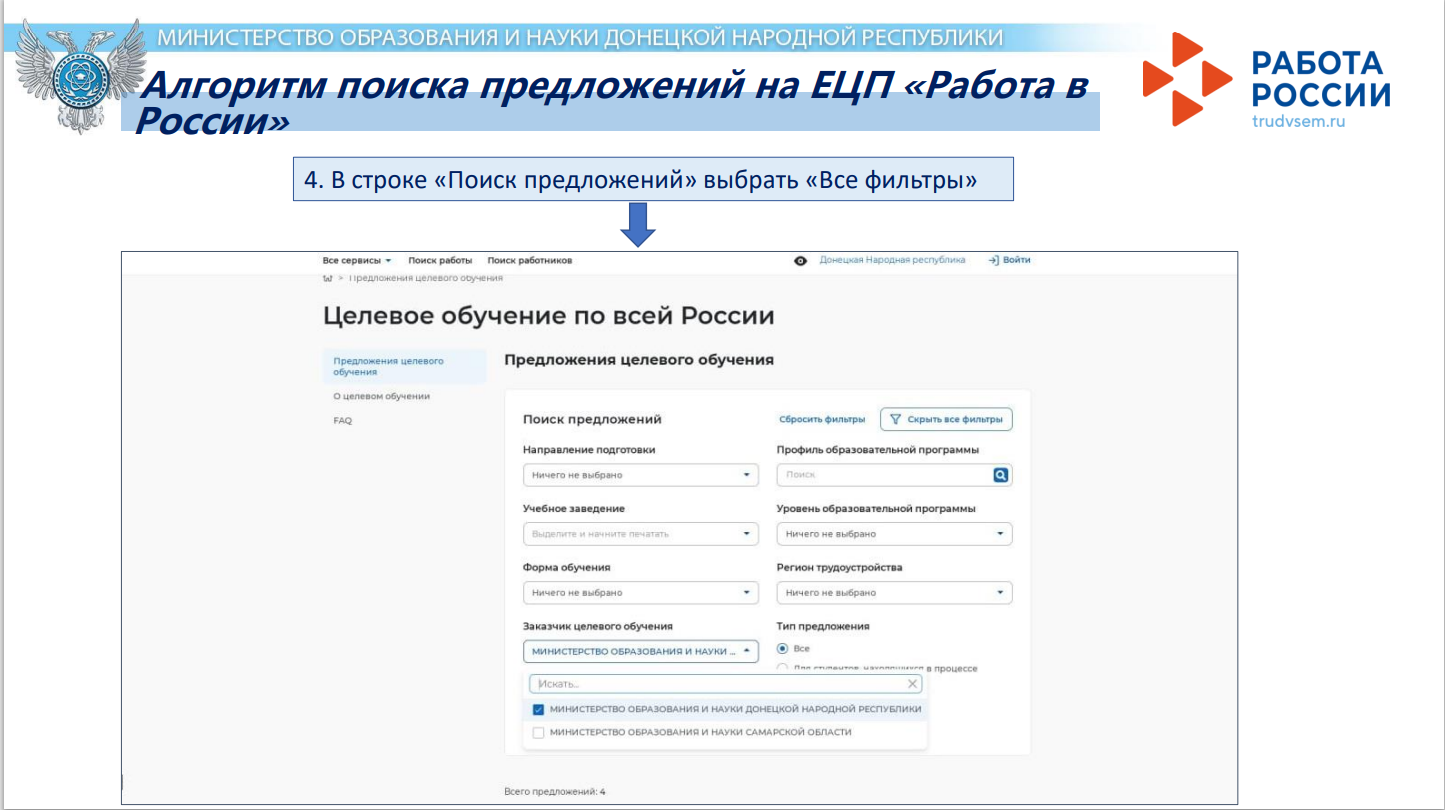
Task: Click the Целевое обучение по всей России heading
Action: coord(549,316)
